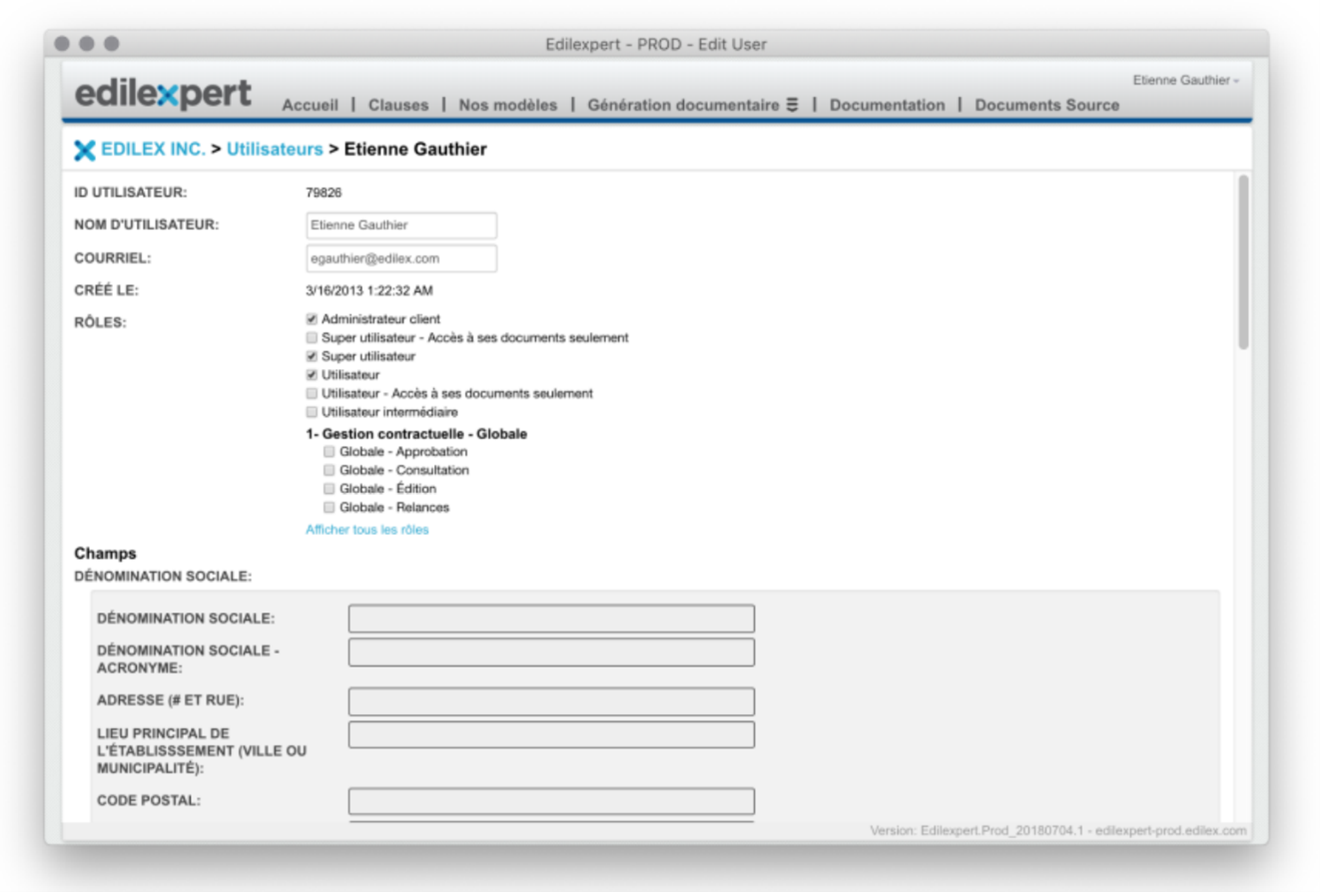Go to the Clauses menu item
The width and height of the screenshot is (1320, 892).
click(398, 105)
